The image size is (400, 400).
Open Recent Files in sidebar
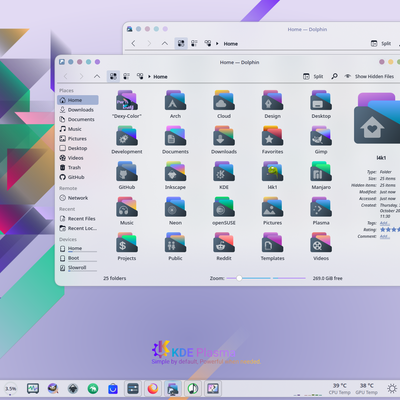pyautogui.click(x=77, y=219)
